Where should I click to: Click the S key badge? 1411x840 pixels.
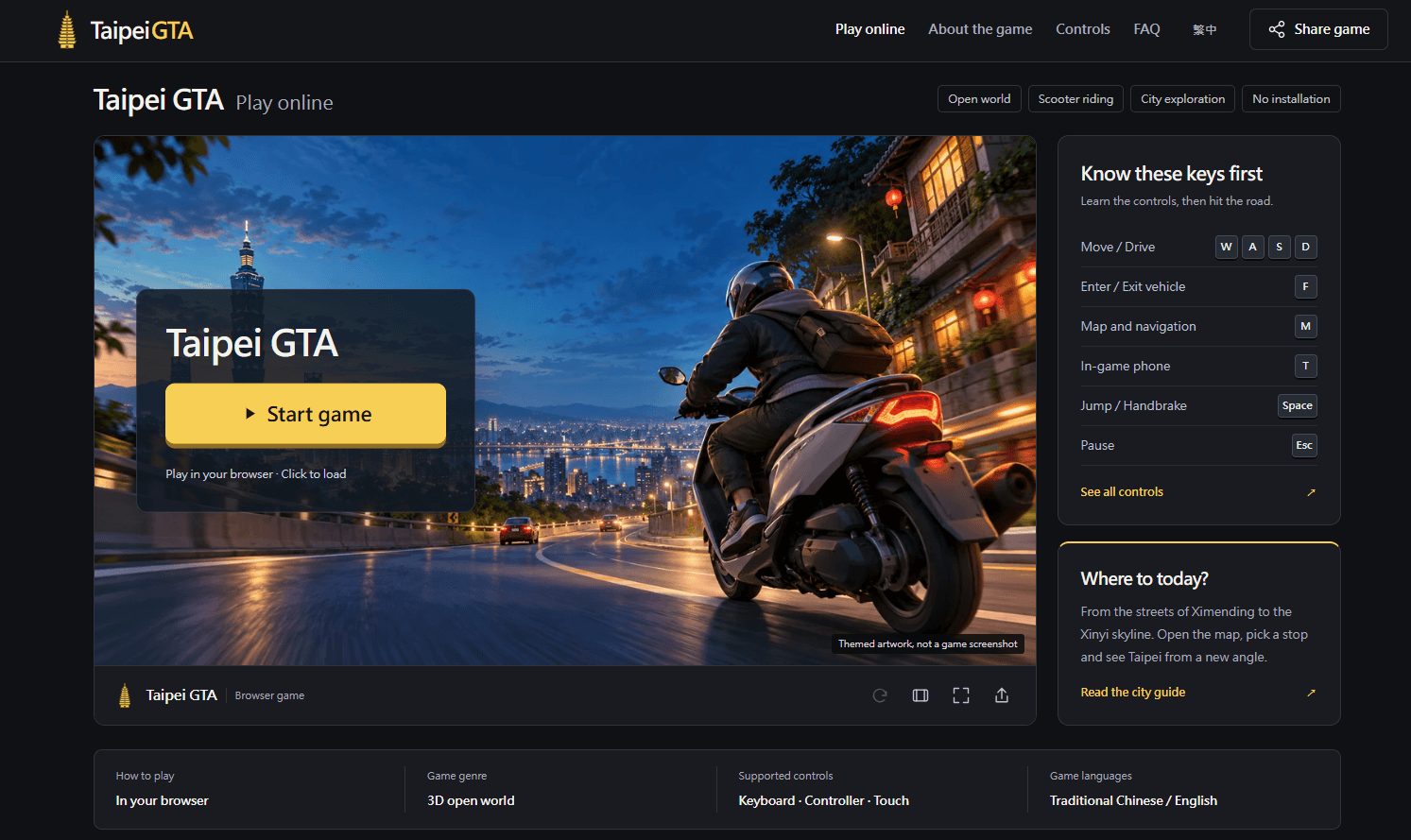point(1279,247)
